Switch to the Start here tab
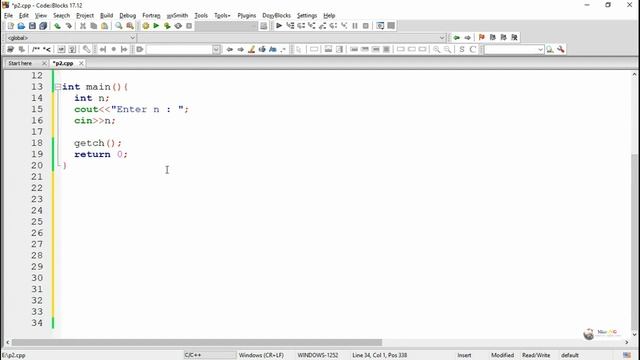This screenshot has height=360, width=640. [x=20, y=63]
